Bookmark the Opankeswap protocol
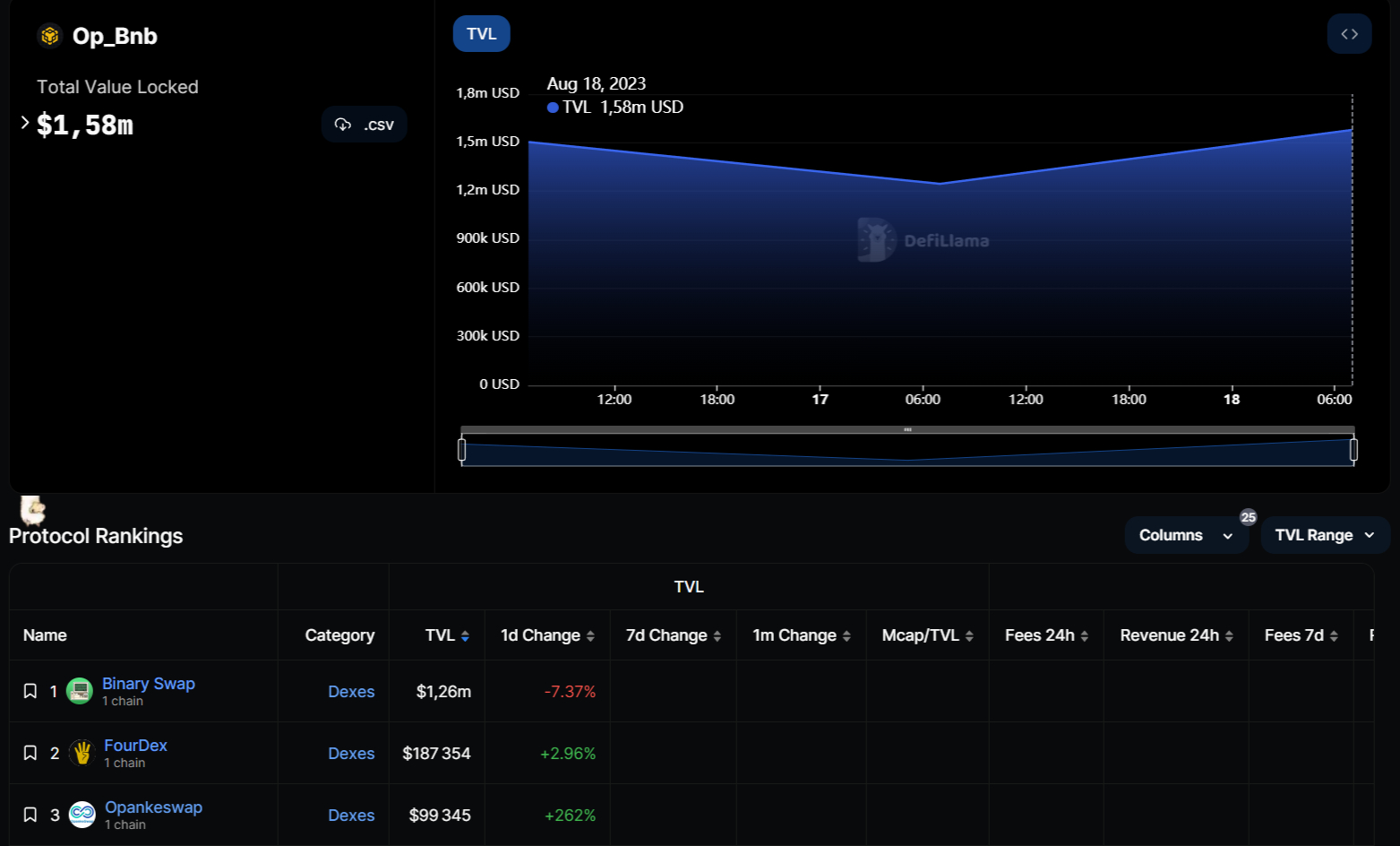The image size is (1400, 846). (30, 815)
